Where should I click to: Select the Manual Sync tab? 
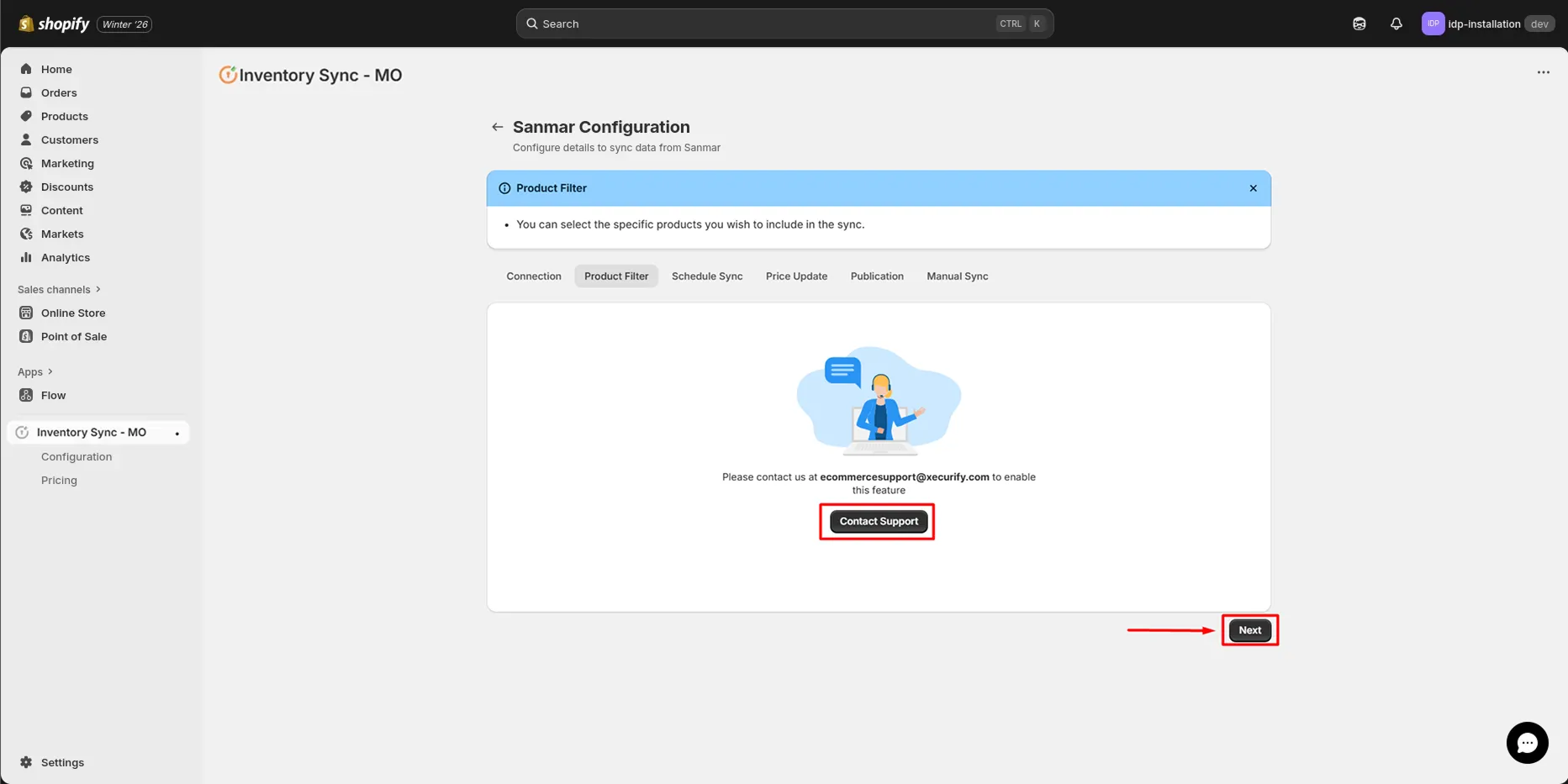[957, 276]
